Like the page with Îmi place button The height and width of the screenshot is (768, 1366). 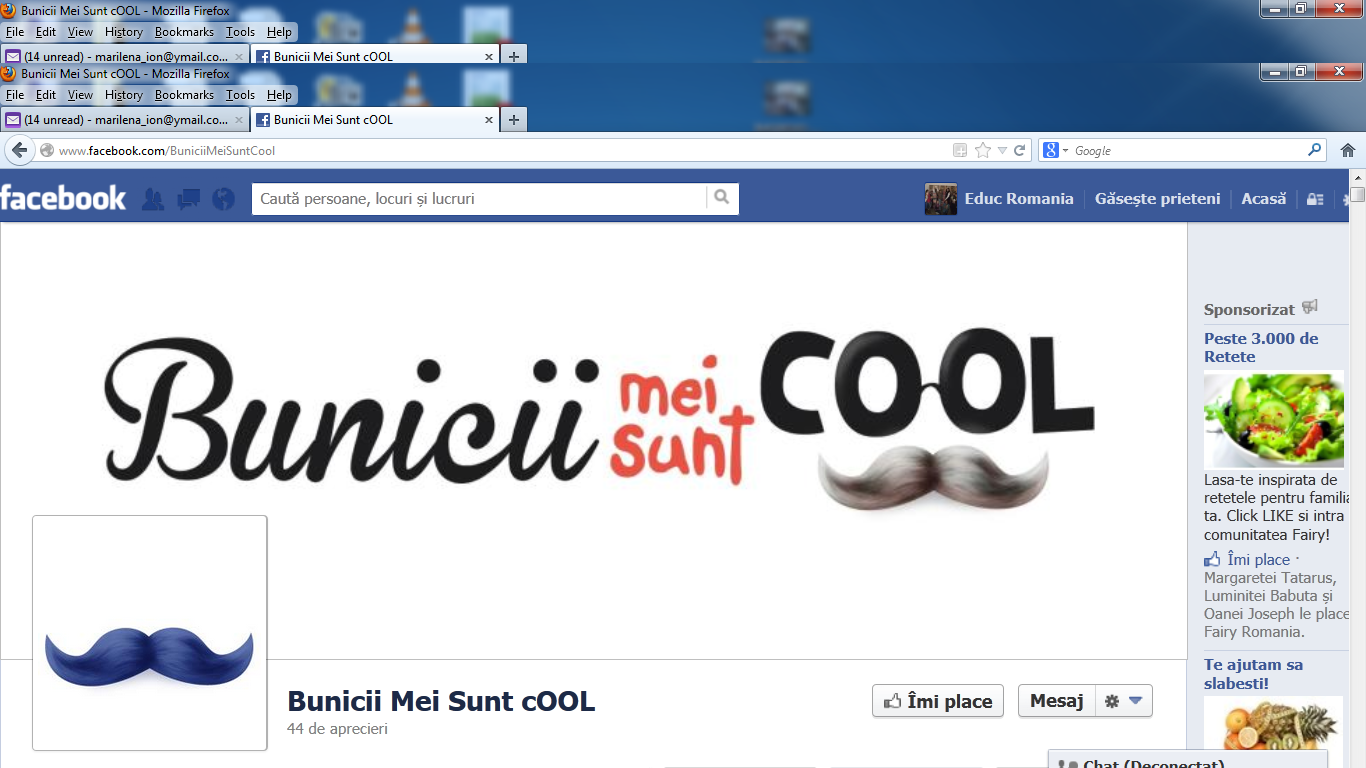tap(937, 701)
